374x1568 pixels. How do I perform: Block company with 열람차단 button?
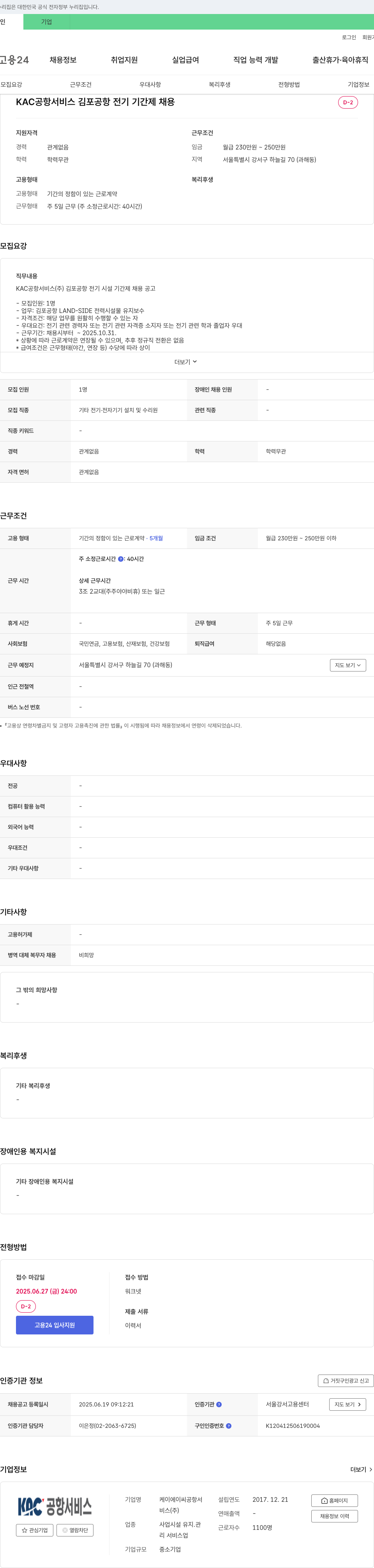tap(75, 1529)
